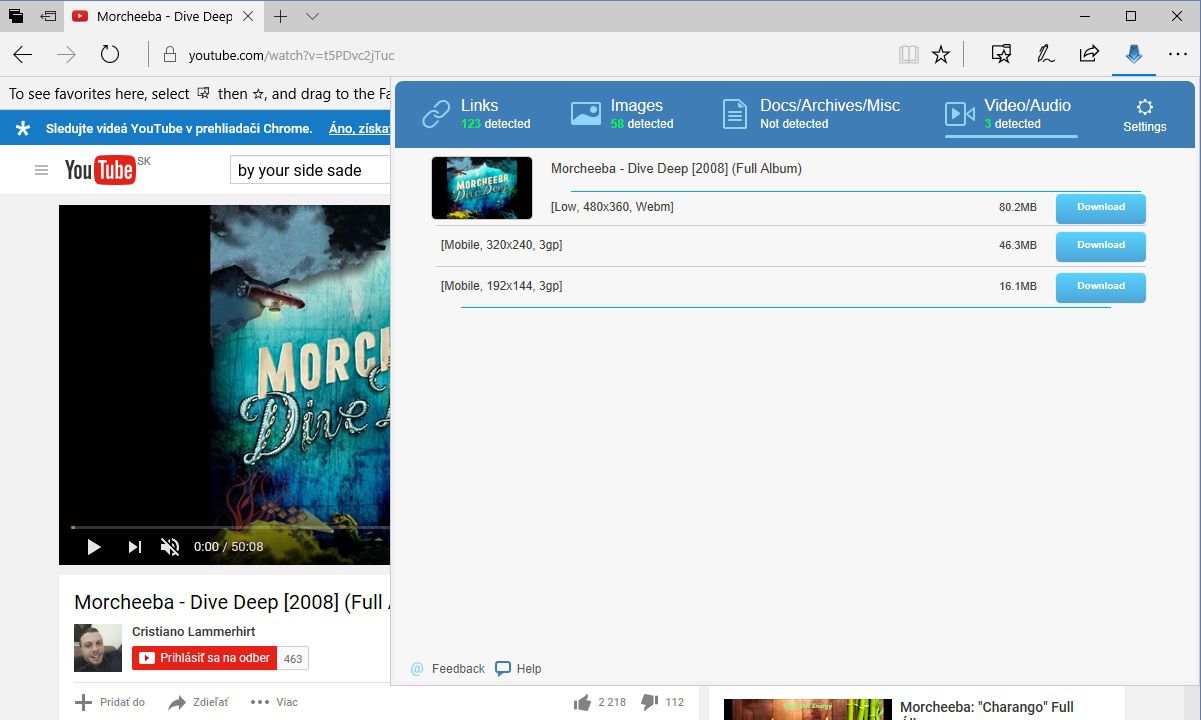Viewport: 1201px width, 720px height.
Task: Open Morcheeba "Charango" Full suggested video
Action: (987, 708)
